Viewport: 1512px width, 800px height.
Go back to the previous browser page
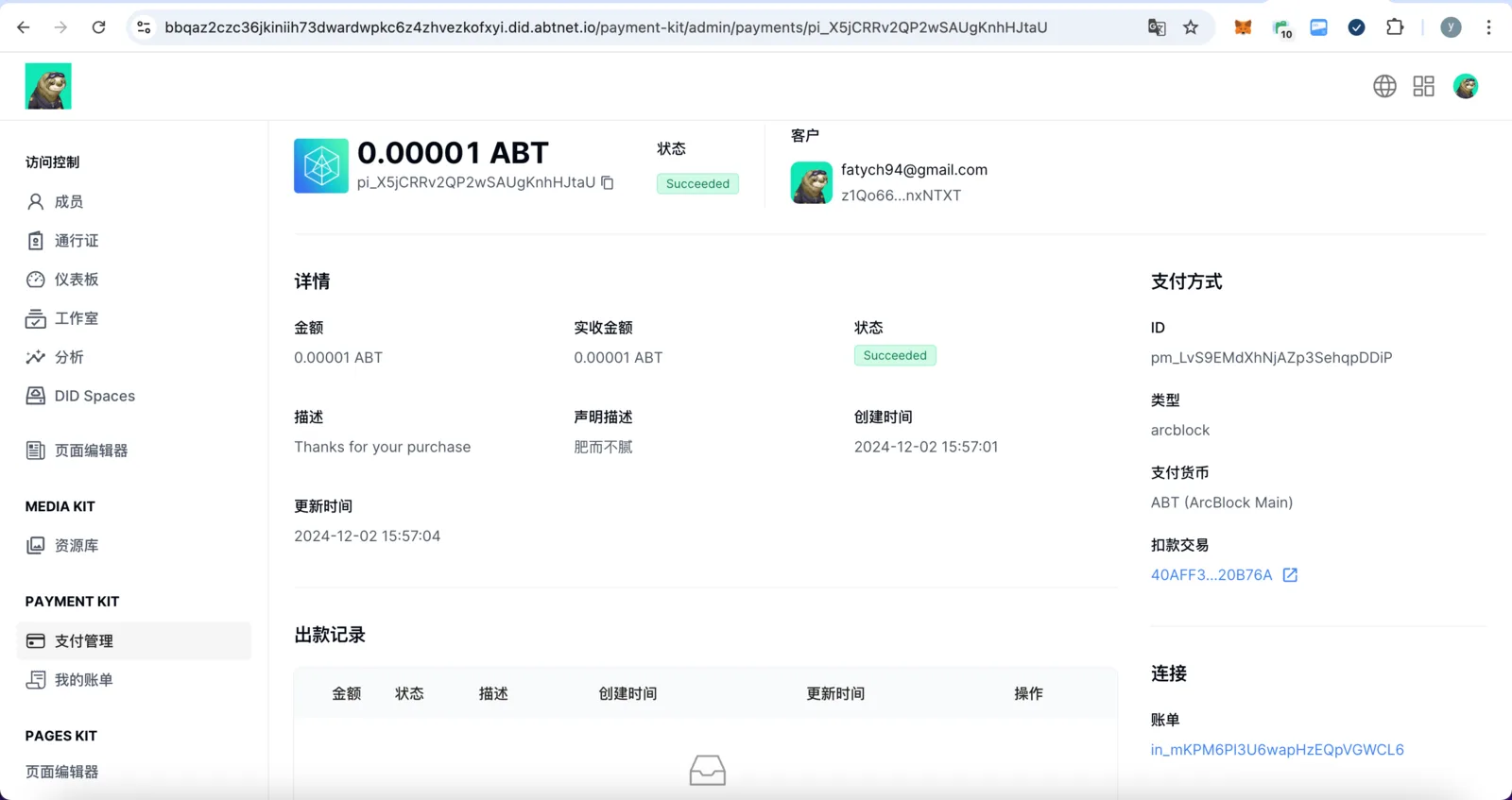pyautogui.click(x=24, y=27)
